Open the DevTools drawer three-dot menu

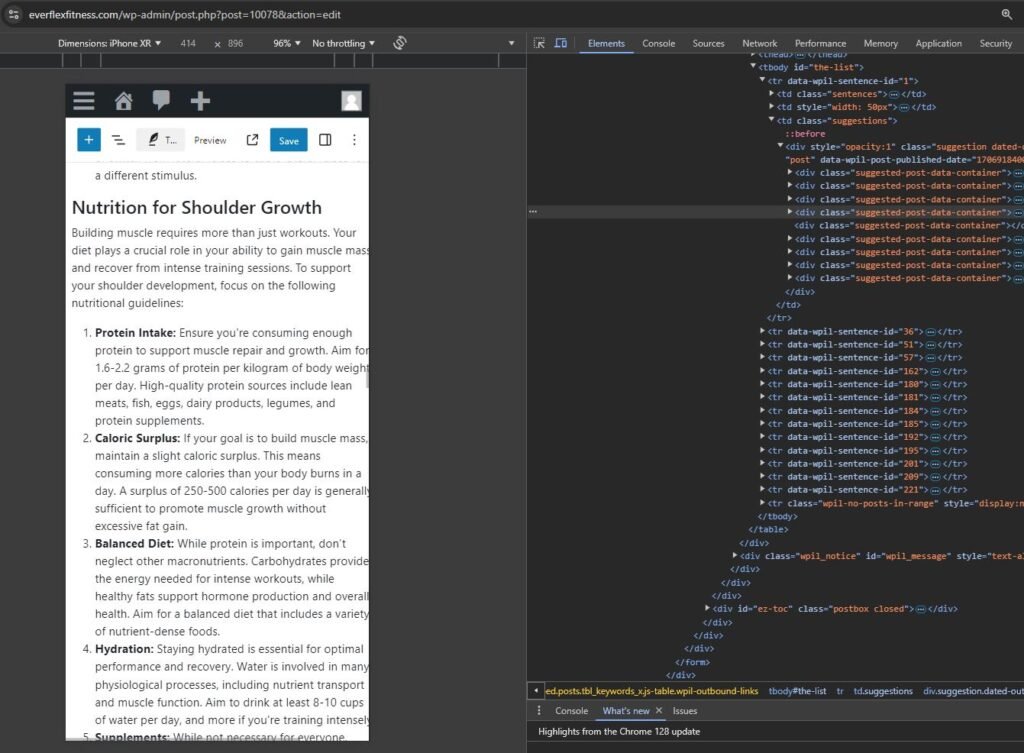point(539,711)
